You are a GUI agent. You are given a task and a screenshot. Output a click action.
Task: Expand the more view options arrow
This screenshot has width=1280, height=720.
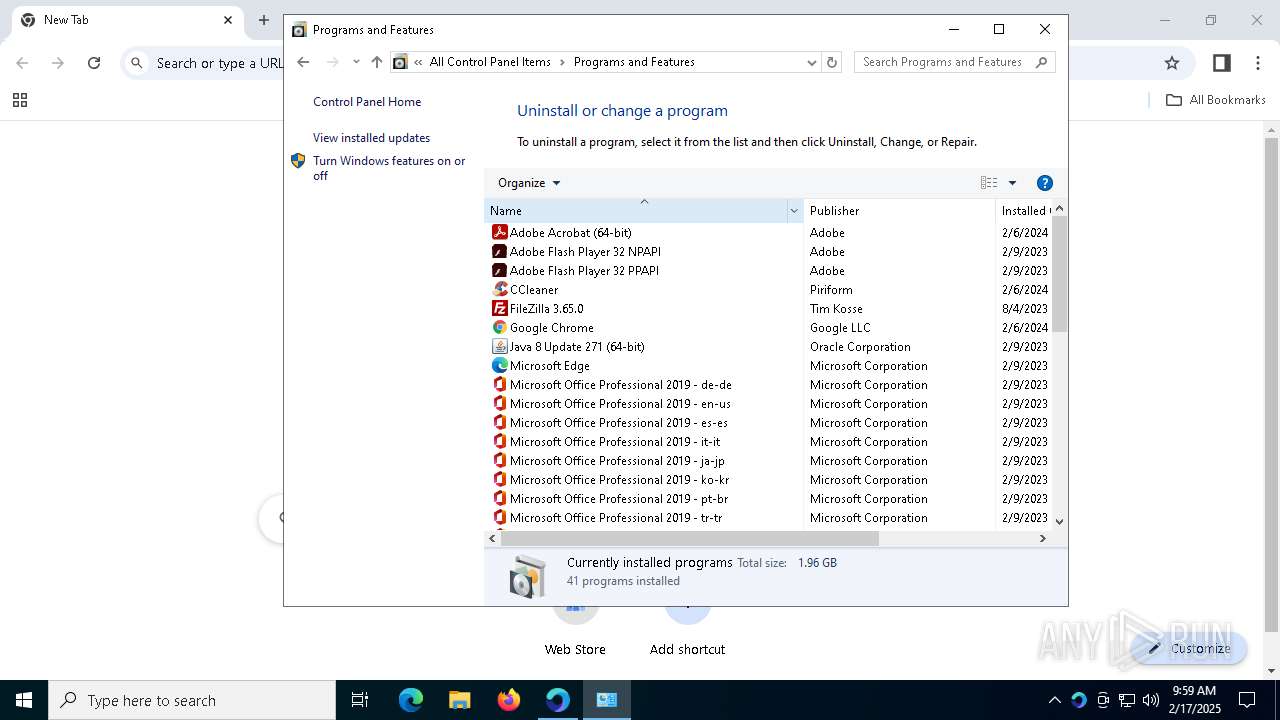pyautogui.click(x=1012, y=183)
